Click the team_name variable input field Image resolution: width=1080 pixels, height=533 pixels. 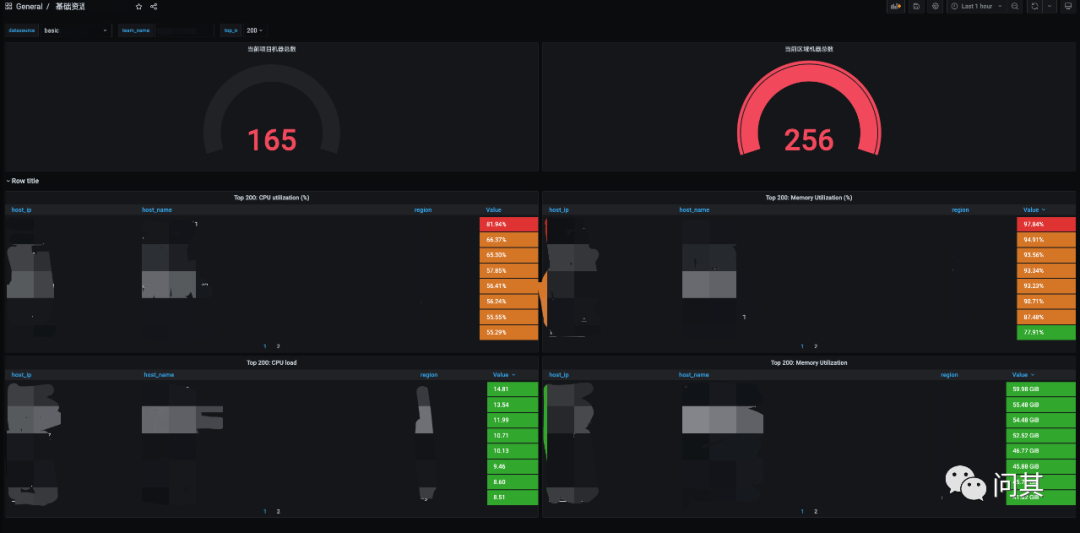click(x=185, y=30)
